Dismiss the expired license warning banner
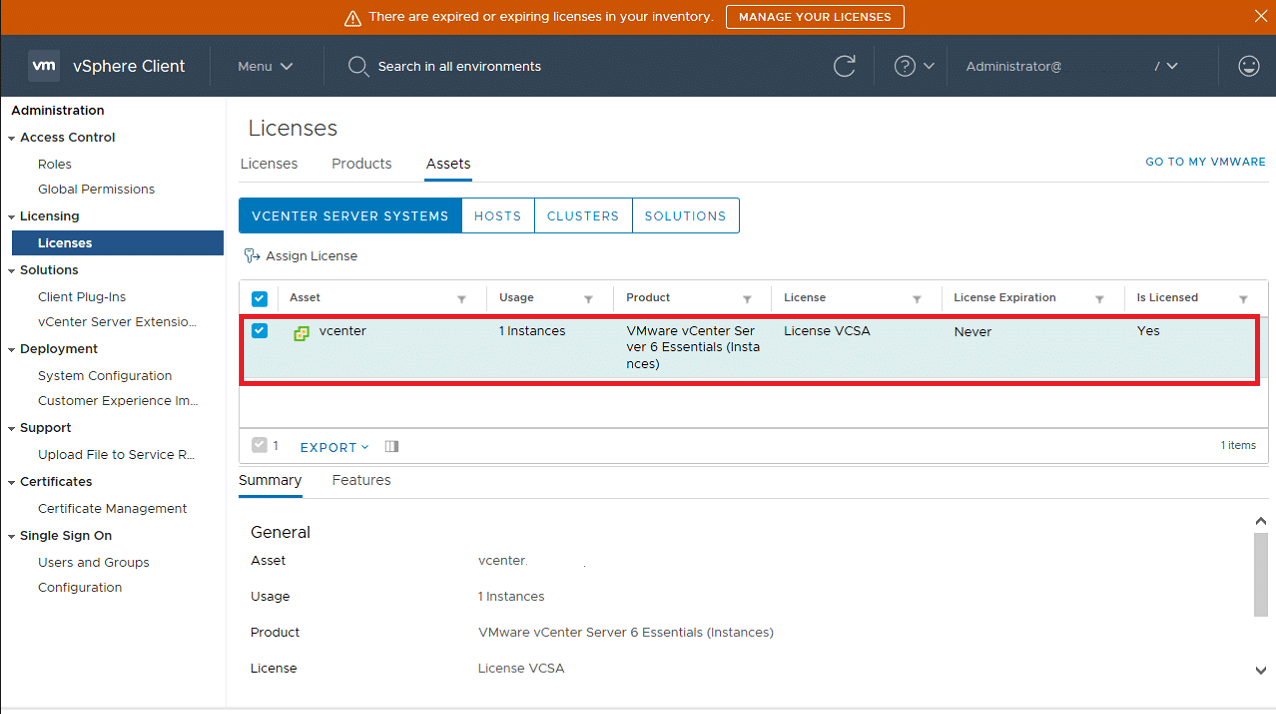Screen dimensions: 1276x714 [1260, 16]
